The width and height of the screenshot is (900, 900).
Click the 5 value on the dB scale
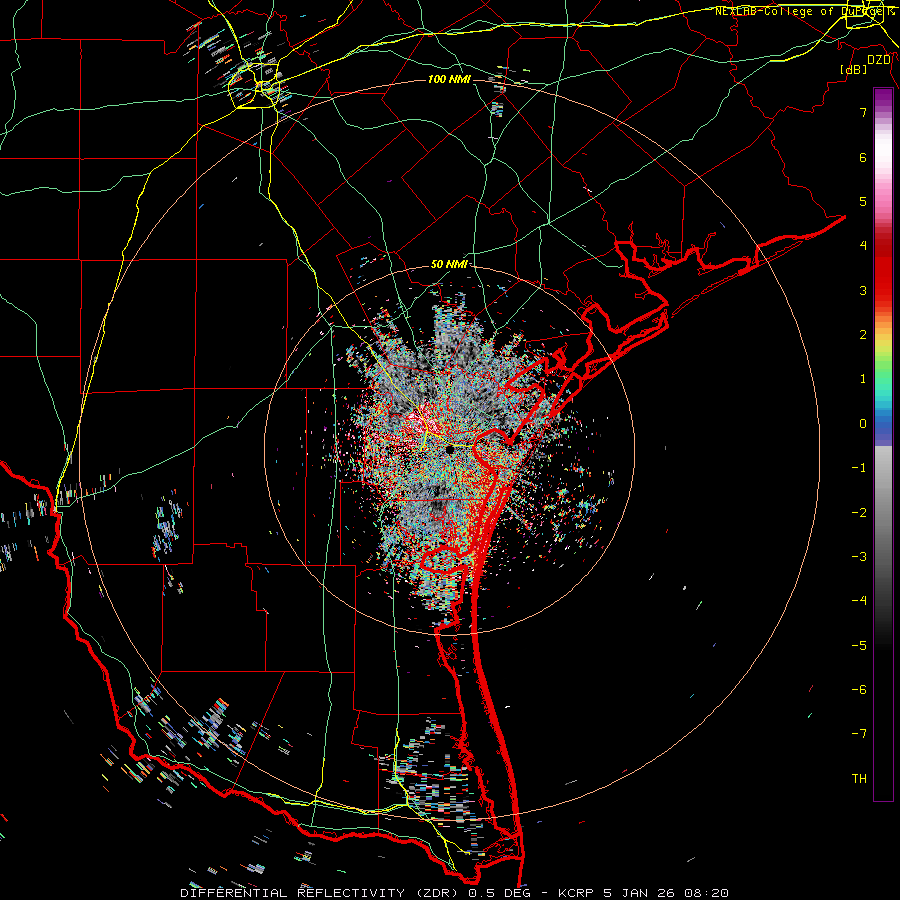click(x=863, y=201)
